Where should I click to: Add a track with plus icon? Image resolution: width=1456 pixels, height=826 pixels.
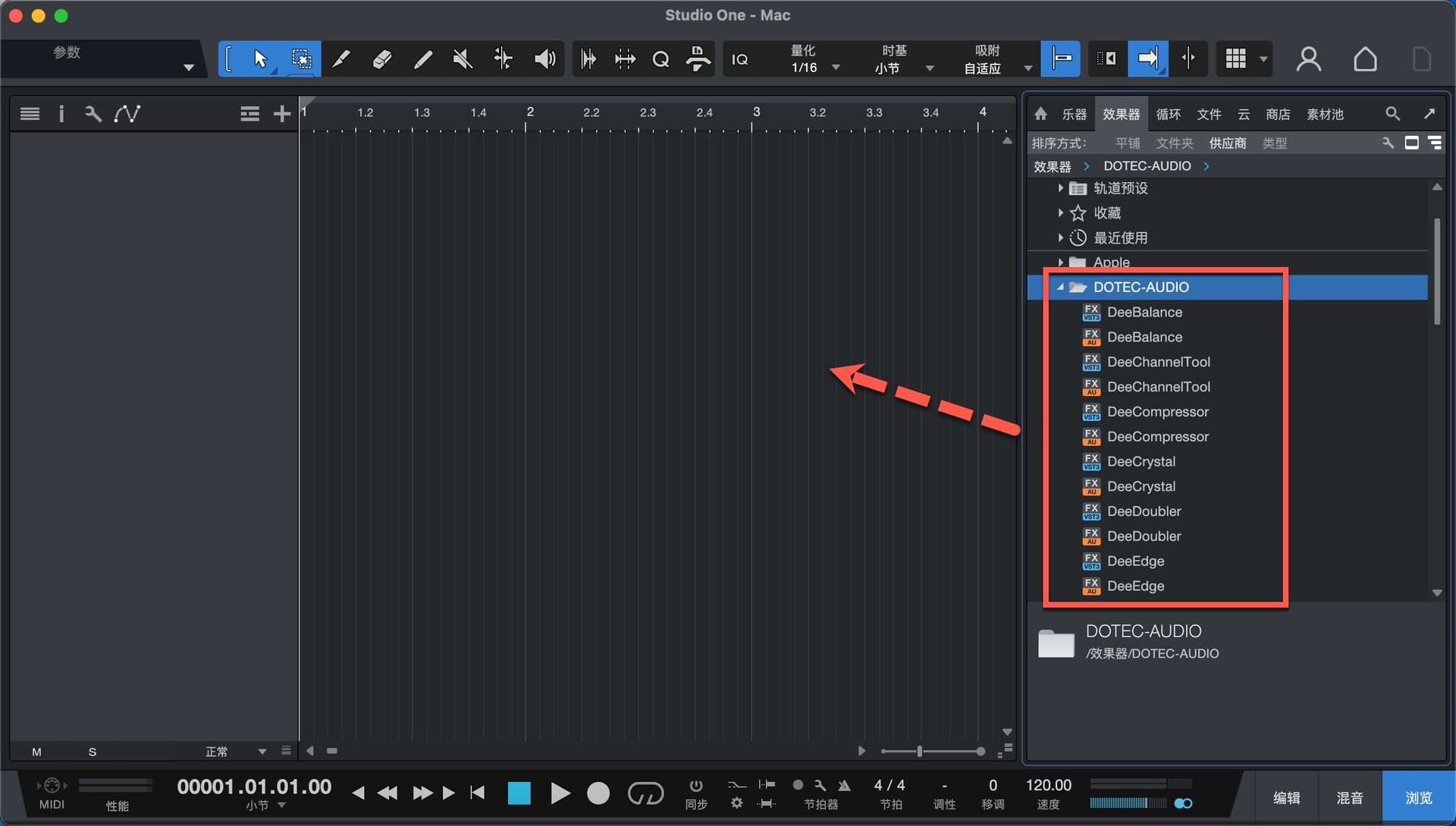[x=282, y=114]
